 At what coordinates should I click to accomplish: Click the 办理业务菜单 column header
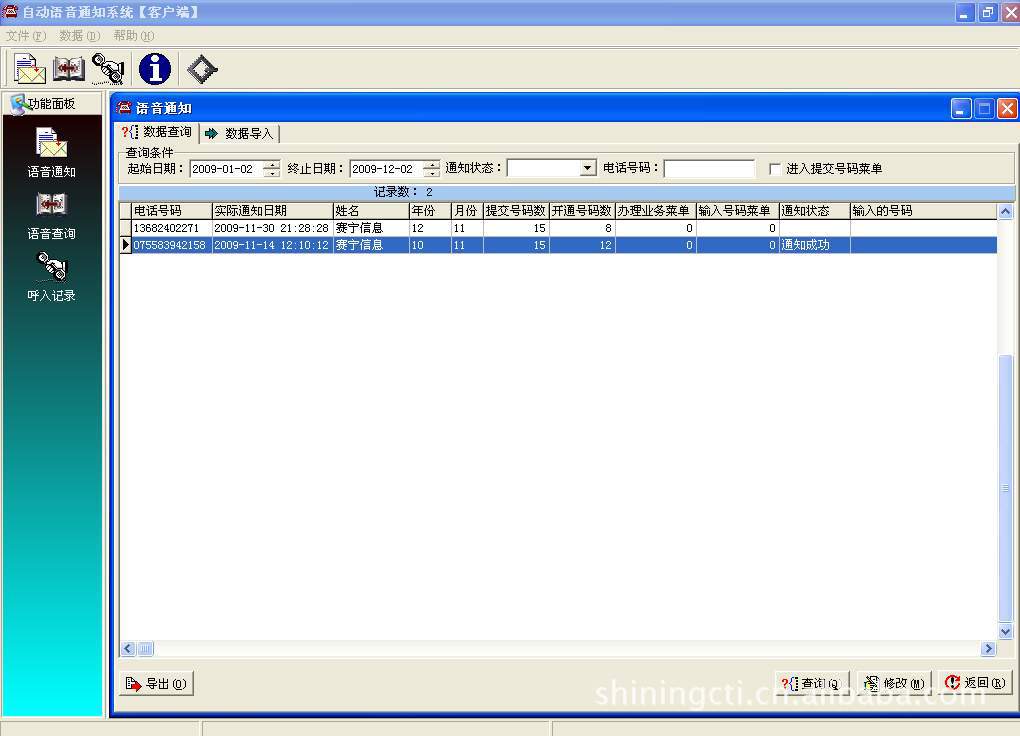(x=656, y=211)
